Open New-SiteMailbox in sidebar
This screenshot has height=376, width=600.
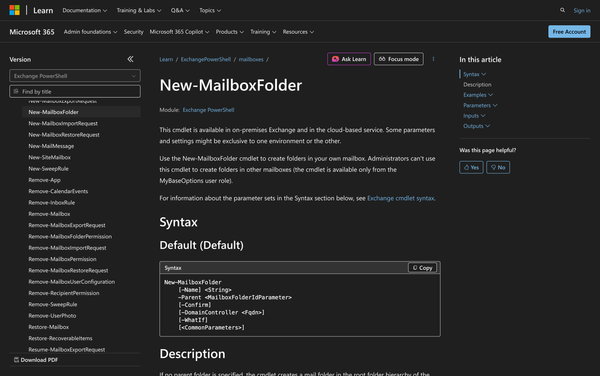point(49,157)
